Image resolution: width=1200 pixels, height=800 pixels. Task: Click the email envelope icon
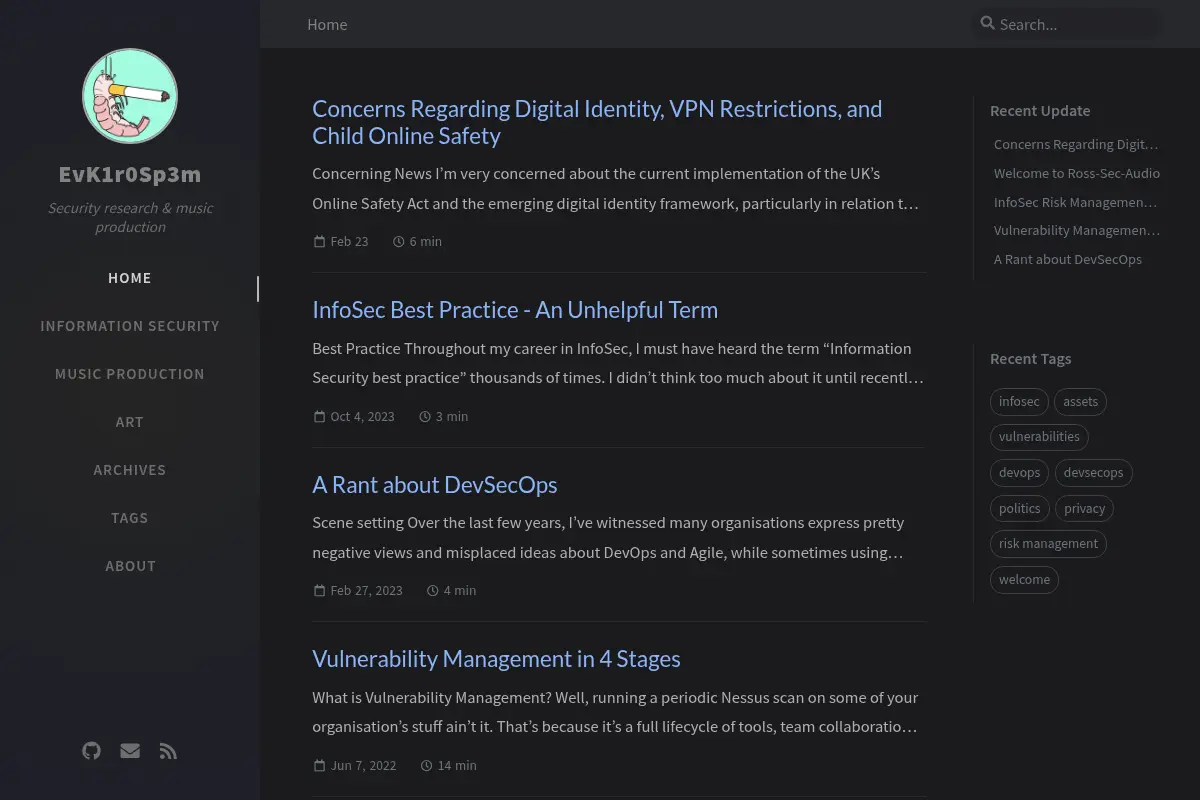coord(130,751)
